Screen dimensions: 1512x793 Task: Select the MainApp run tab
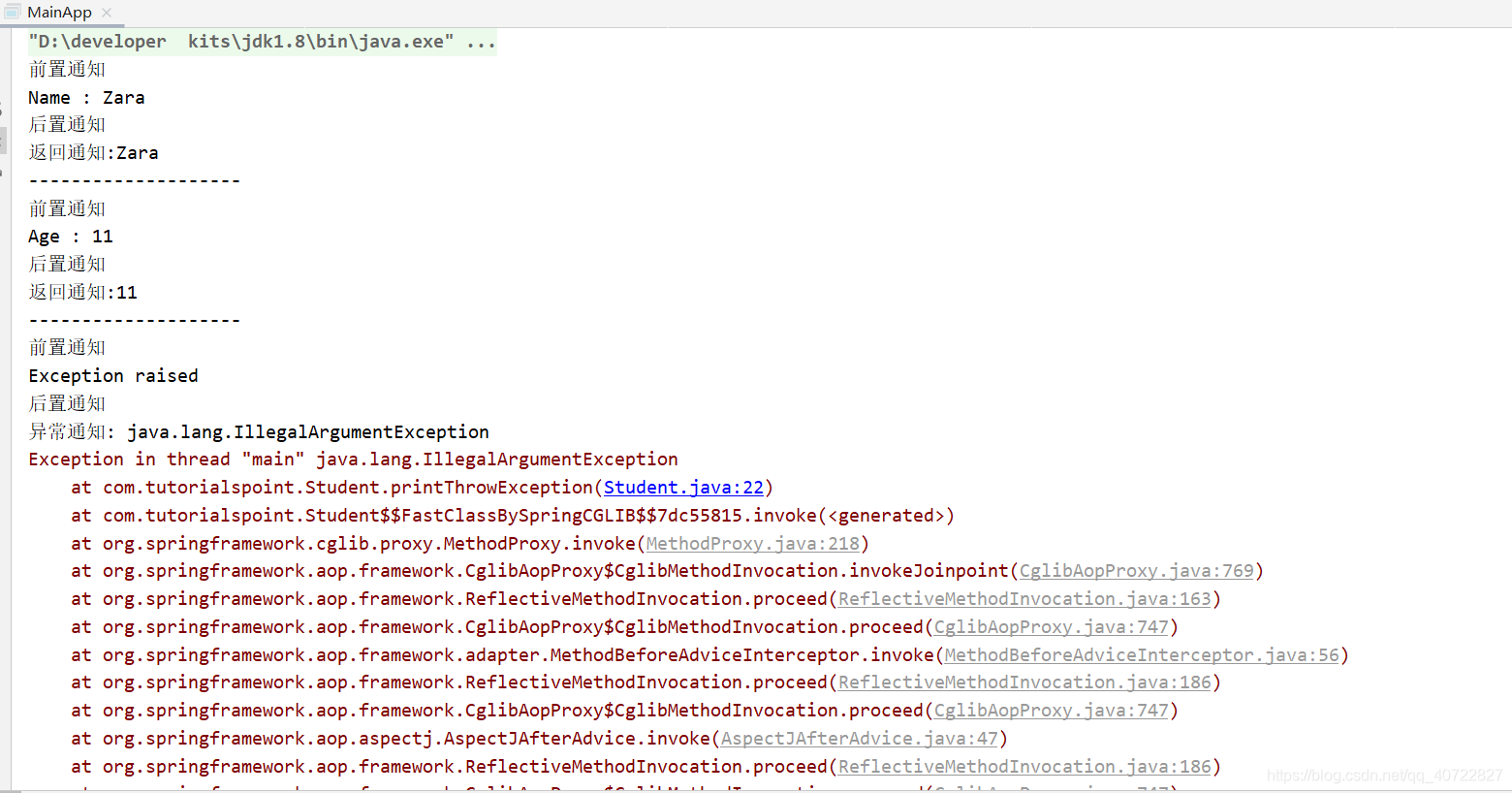(58, 13)
